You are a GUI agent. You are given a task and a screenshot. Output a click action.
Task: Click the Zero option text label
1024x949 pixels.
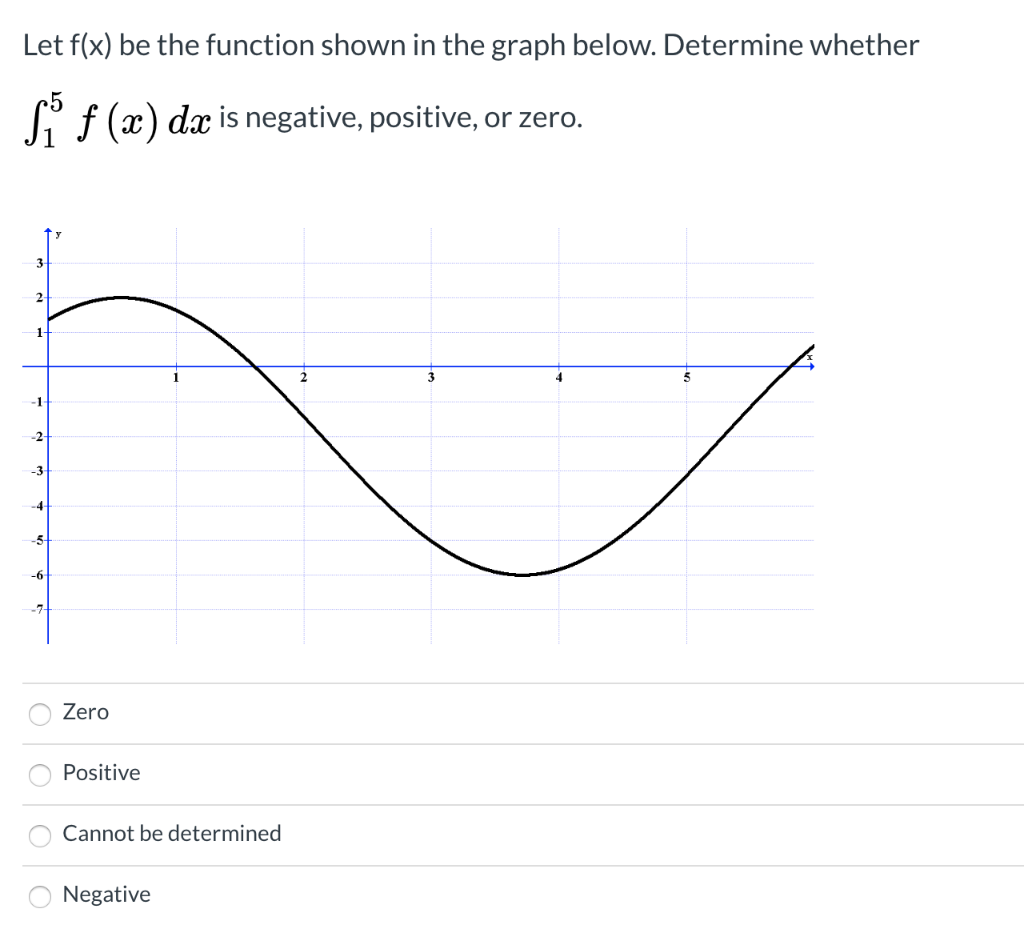coord(85,712)
